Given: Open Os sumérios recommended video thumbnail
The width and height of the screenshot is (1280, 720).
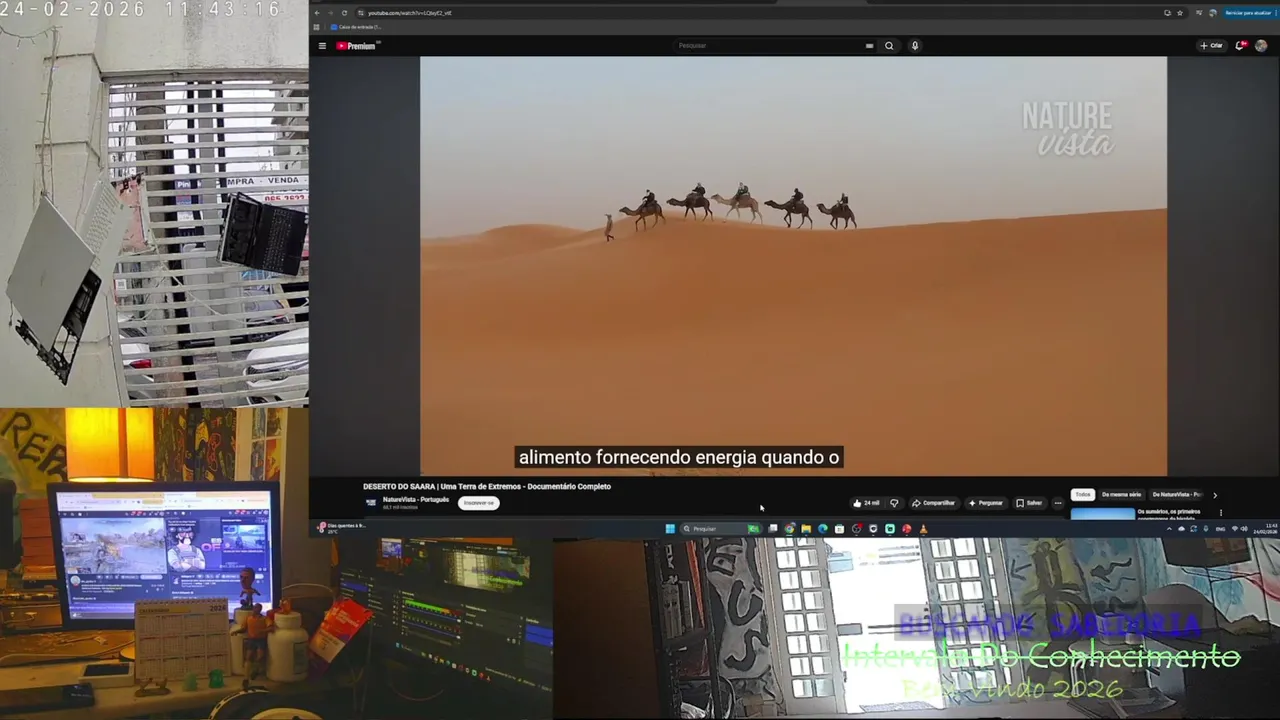Looking at the screenshot, I should point(1103,515).
